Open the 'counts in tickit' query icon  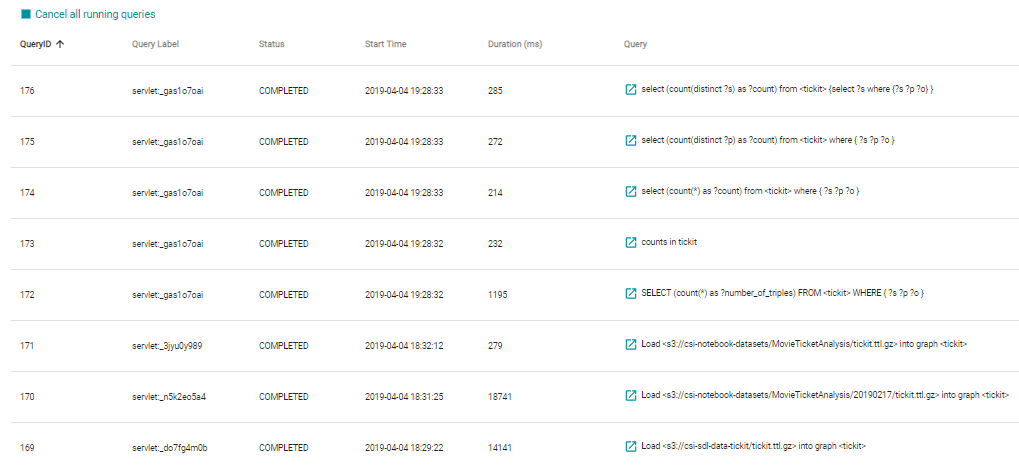pyautogui.click(x=630, y=243)
